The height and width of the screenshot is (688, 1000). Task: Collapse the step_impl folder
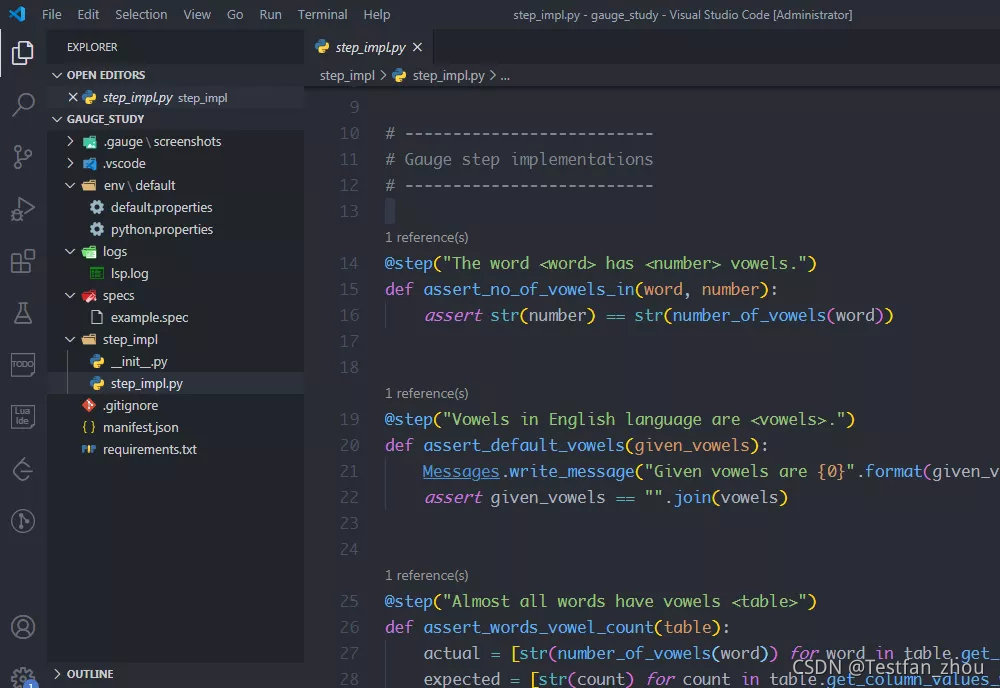(x=70, y=339)
